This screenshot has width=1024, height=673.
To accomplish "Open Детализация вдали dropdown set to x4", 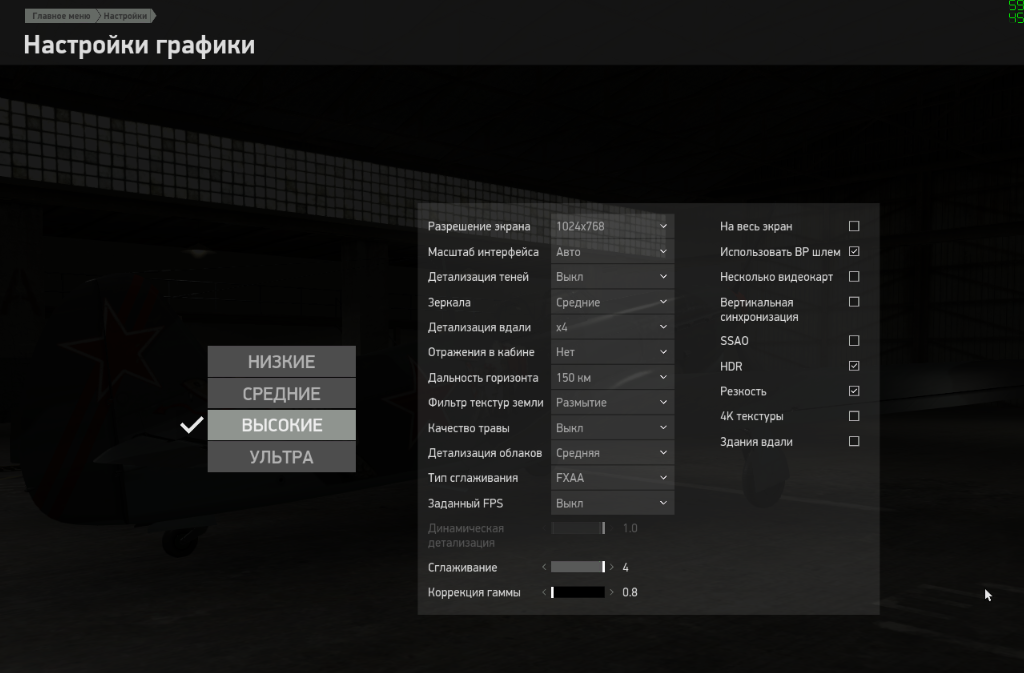I will (x=612, y=327).
